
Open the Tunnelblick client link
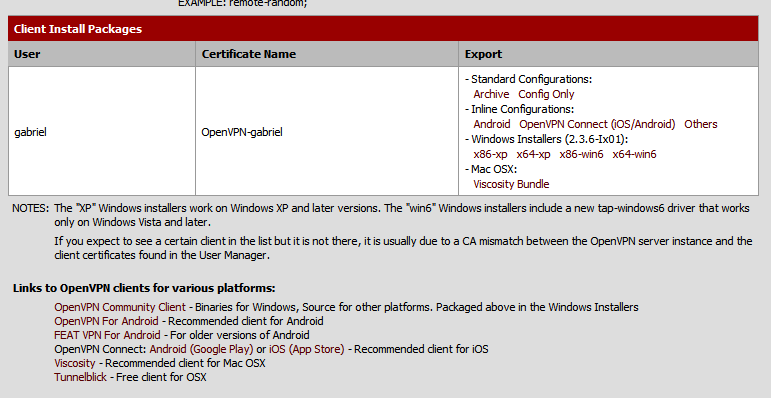(x=80, y=377)
